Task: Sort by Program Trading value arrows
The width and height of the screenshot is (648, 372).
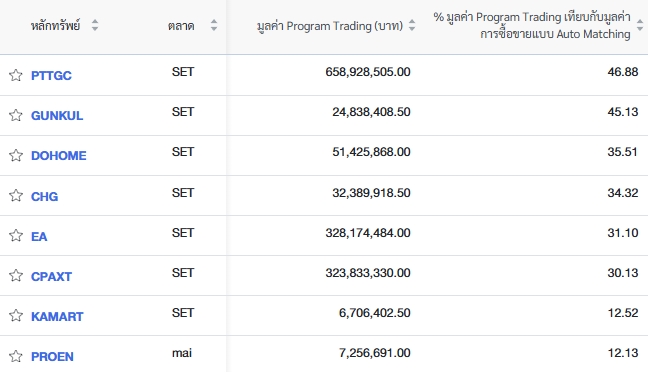Action: (412, 25)
